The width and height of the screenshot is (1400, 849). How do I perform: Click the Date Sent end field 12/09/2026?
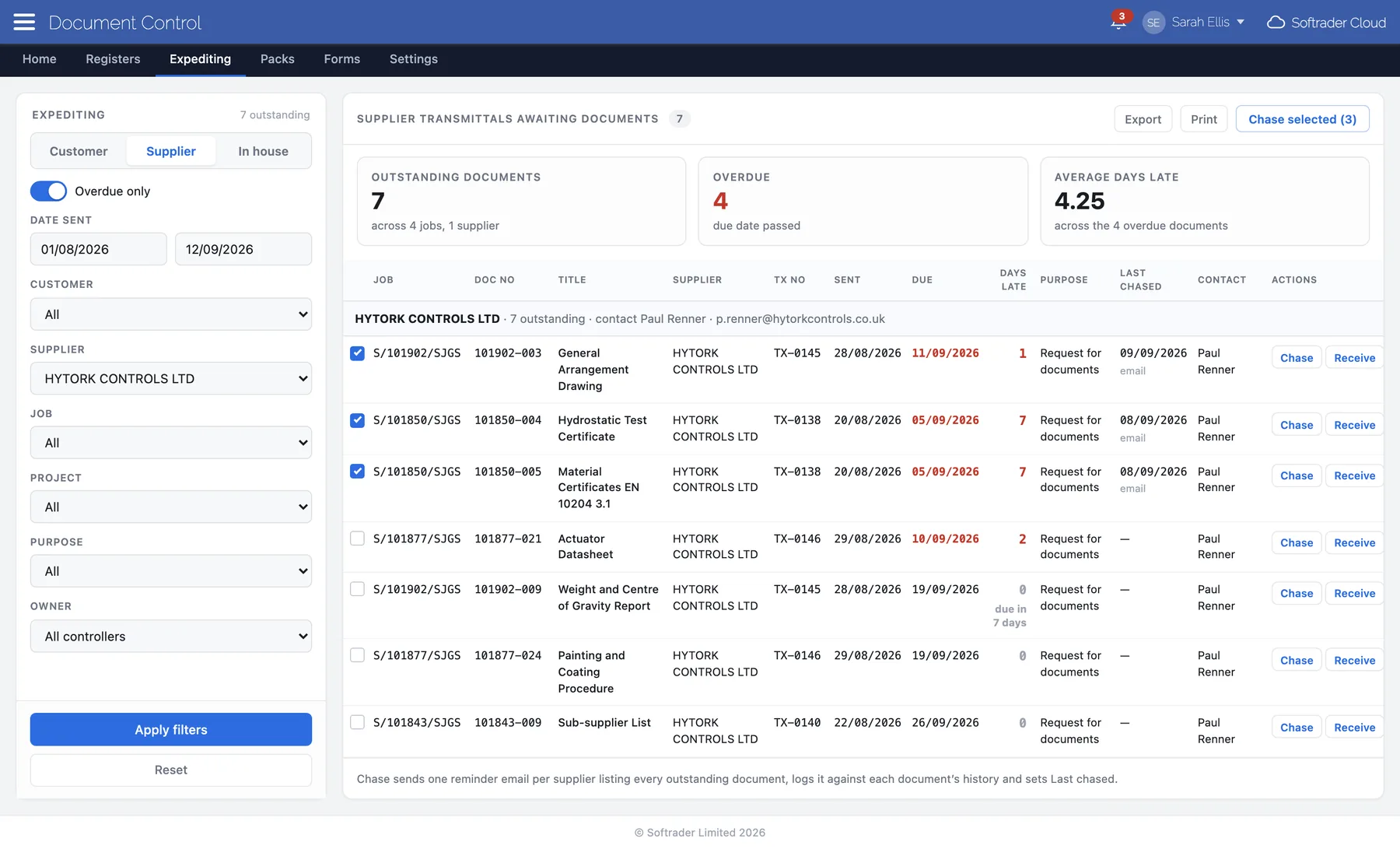pyautogui.click(x=243, y=249)
